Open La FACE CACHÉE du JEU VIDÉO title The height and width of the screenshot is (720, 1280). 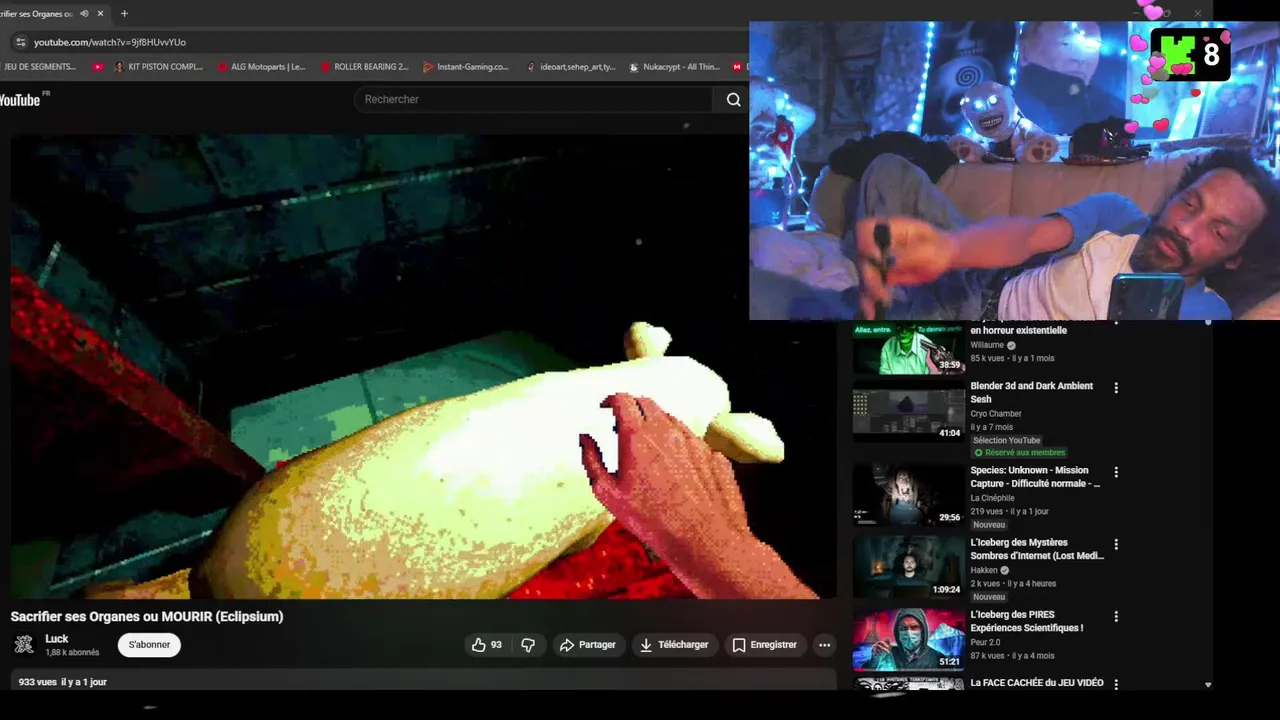coord(1037,683)
